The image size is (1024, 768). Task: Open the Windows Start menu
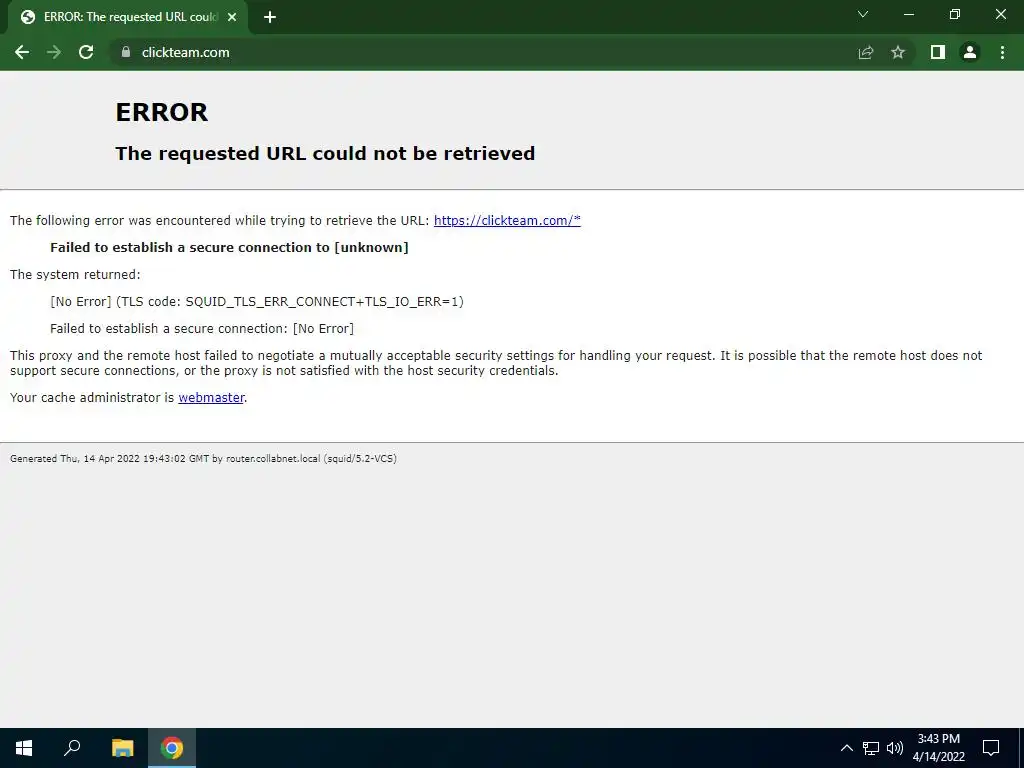pos(24,748)
